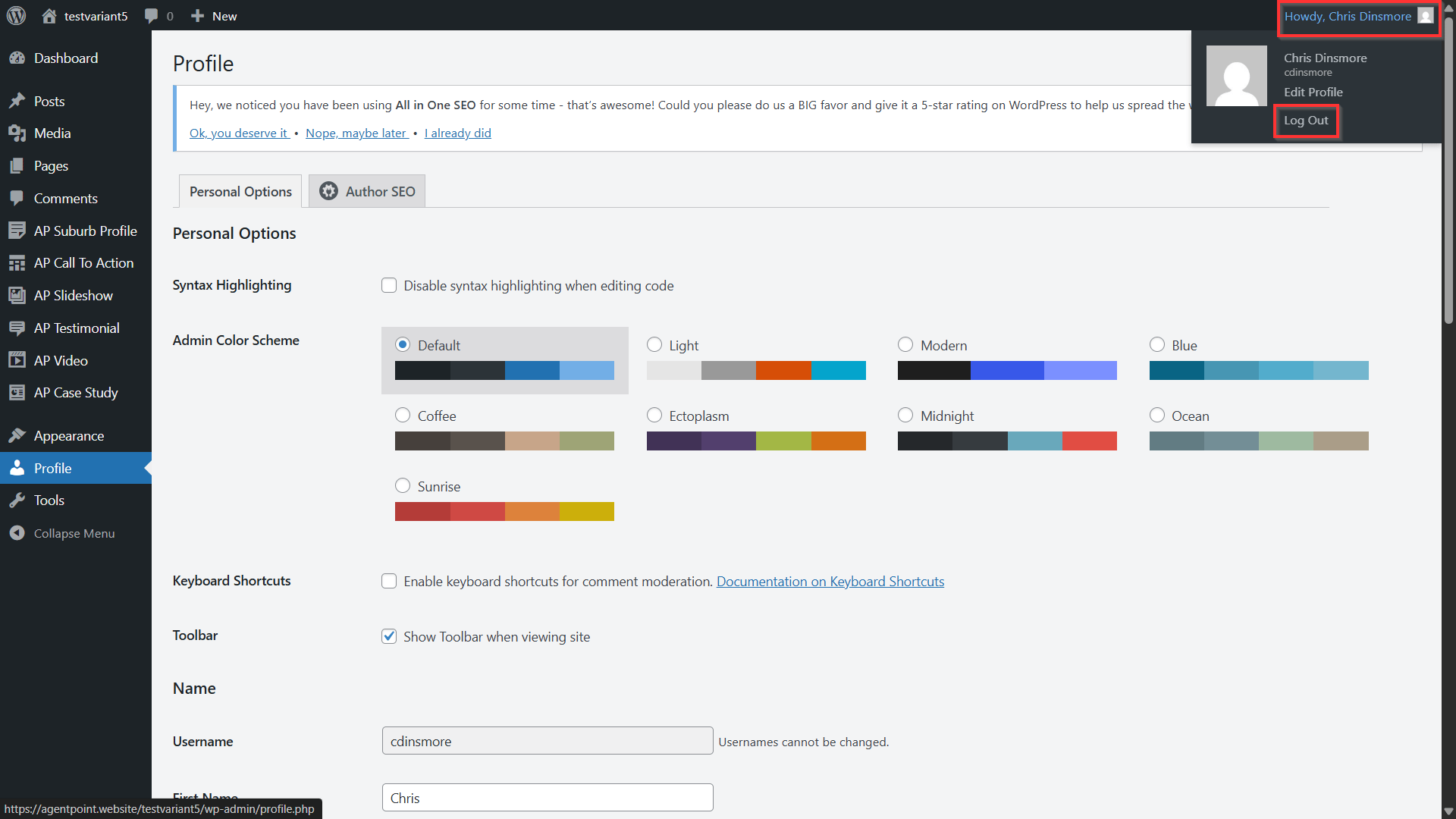Select the Personal Options tab
Screen dimensions: 1456x819
point(240,191)
